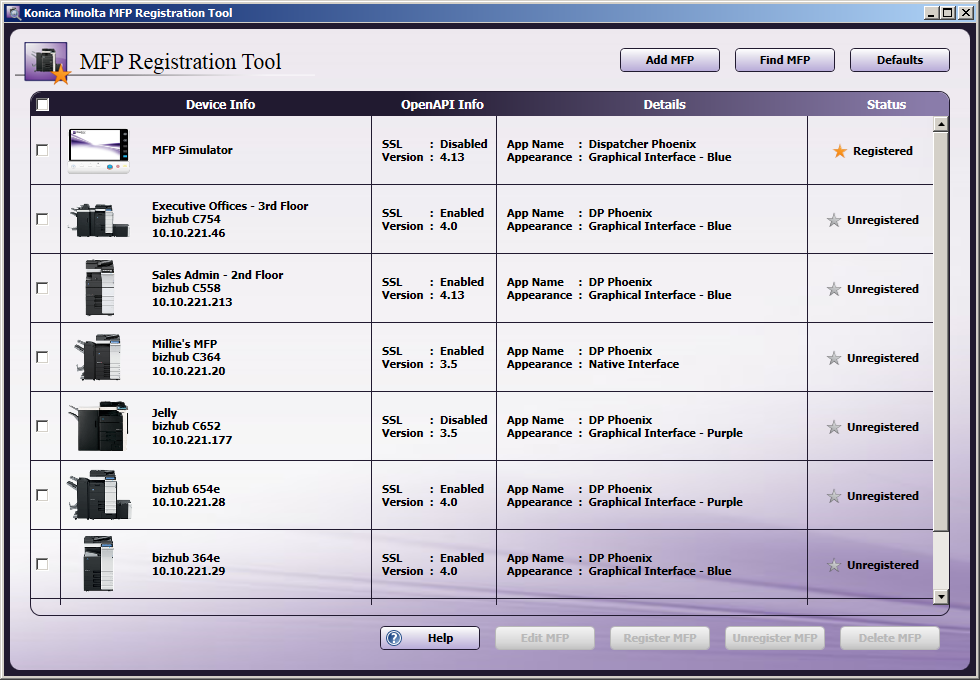
Task: Click the gray star for bizhub 364e row
Action: pos(834,565)
